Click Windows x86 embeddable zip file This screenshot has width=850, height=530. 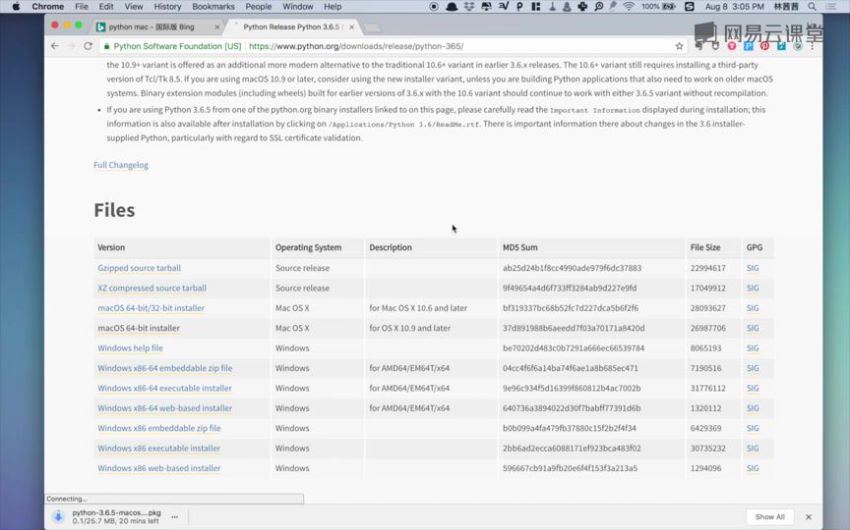(x=159, y=428)
